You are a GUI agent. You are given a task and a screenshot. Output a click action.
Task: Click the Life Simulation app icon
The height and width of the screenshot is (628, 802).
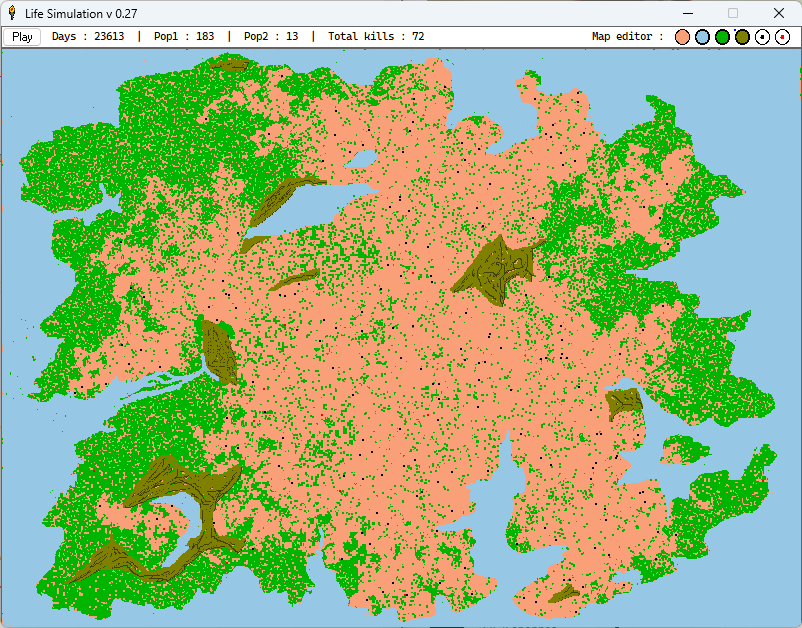pyautogui.click(x=12, y=13)
